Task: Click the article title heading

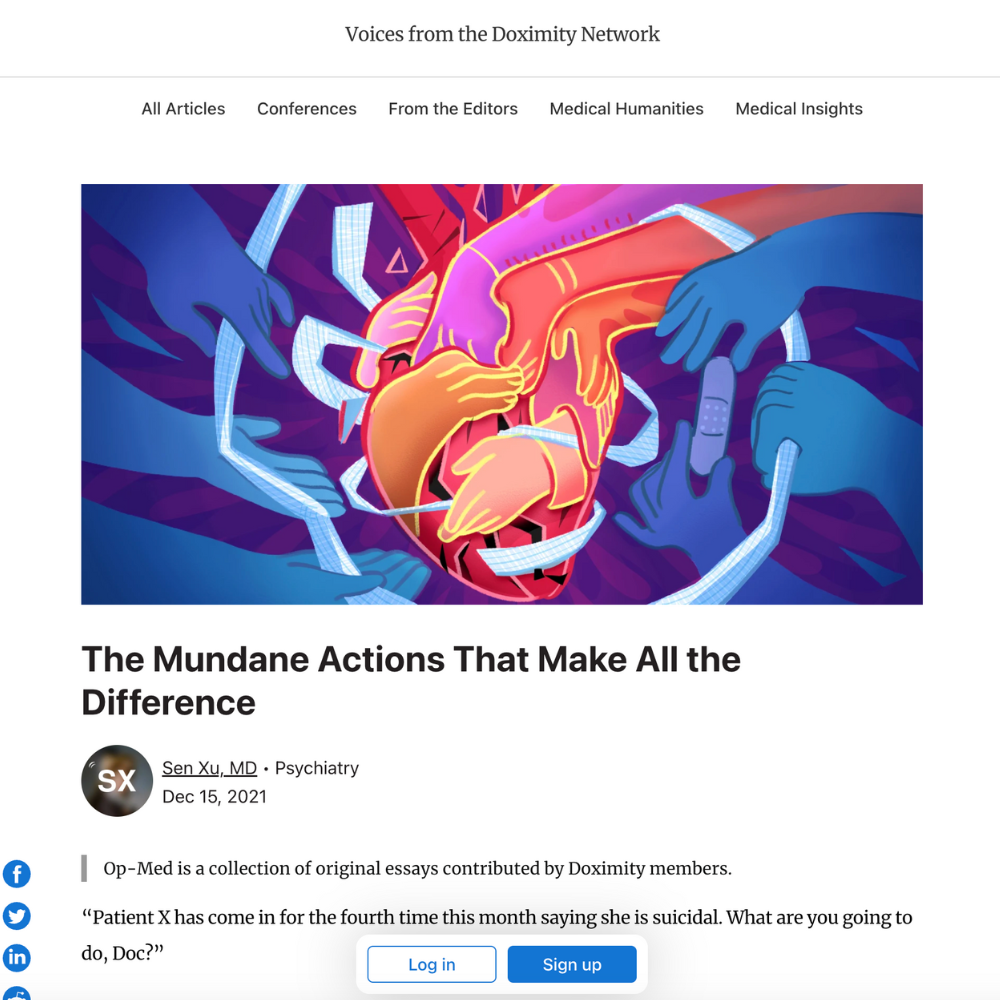Action: pos(411,680)
